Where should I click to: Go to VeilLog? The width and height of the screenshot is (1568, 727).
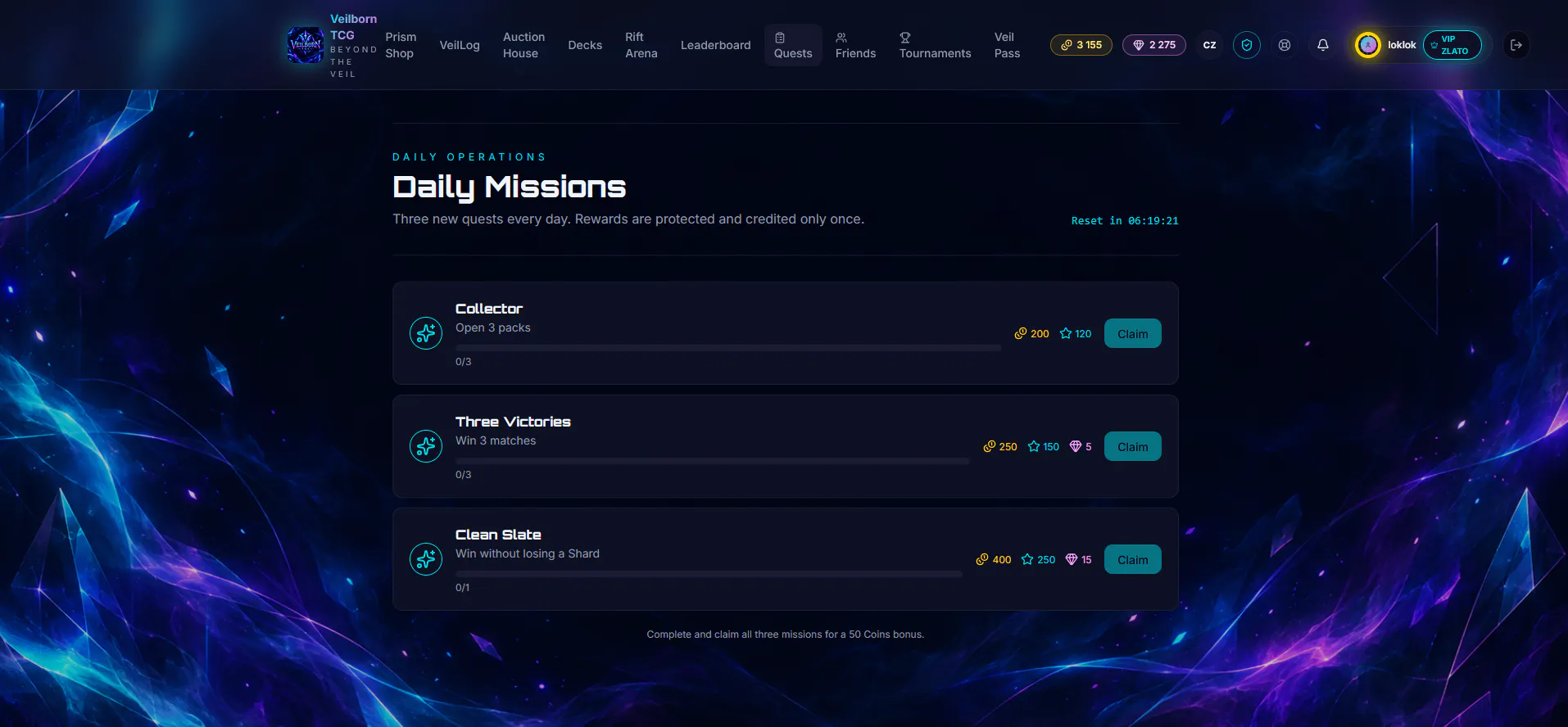click(x=460, y=45)
